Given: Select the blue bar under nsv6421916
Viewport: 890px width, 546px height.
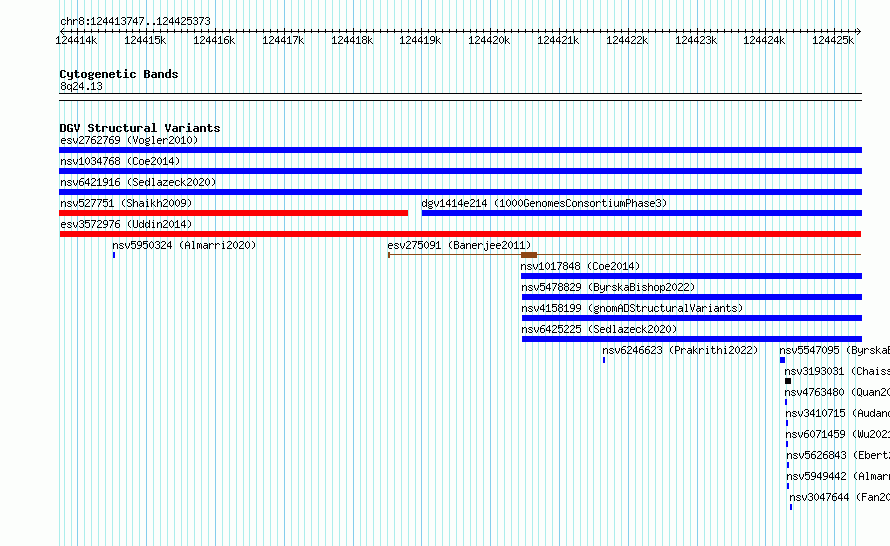Looking at the screenshot, I should coord(460,192).
